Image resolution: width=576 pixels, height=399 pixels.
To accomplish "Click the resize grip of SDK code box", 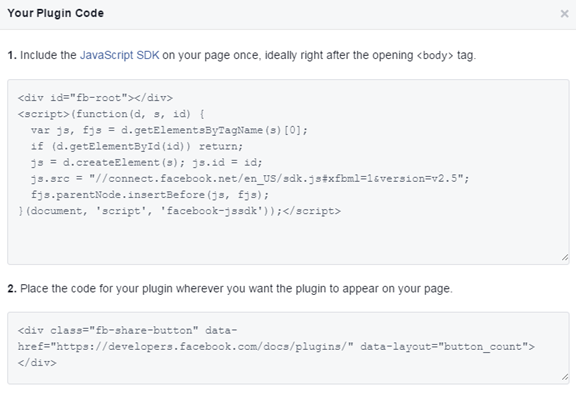I will click(x=565, y=258).
